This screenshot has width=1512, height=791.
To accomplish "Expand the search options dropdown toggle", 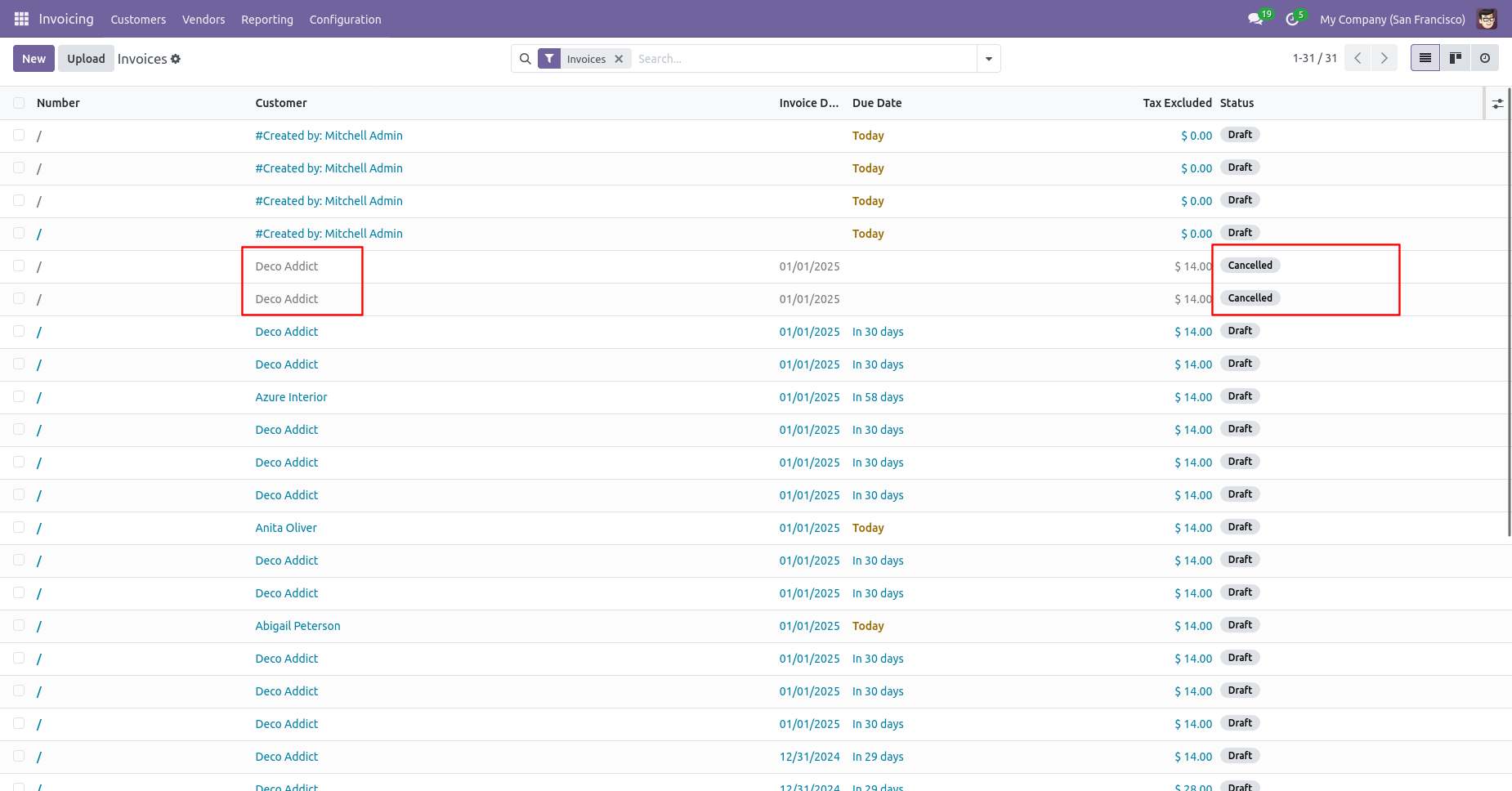I will (x=989, y=59).
